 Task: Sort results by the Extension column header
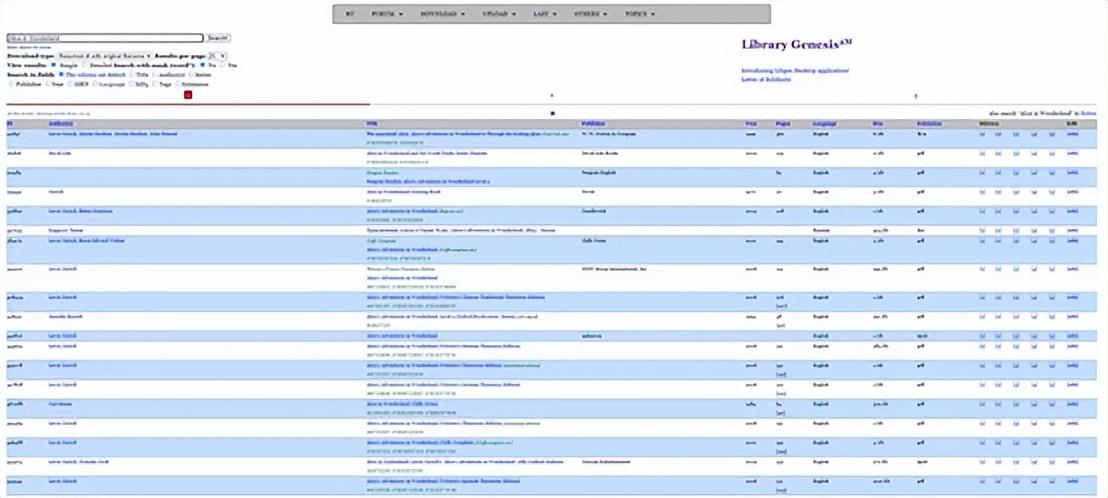(x=929, y=124)
